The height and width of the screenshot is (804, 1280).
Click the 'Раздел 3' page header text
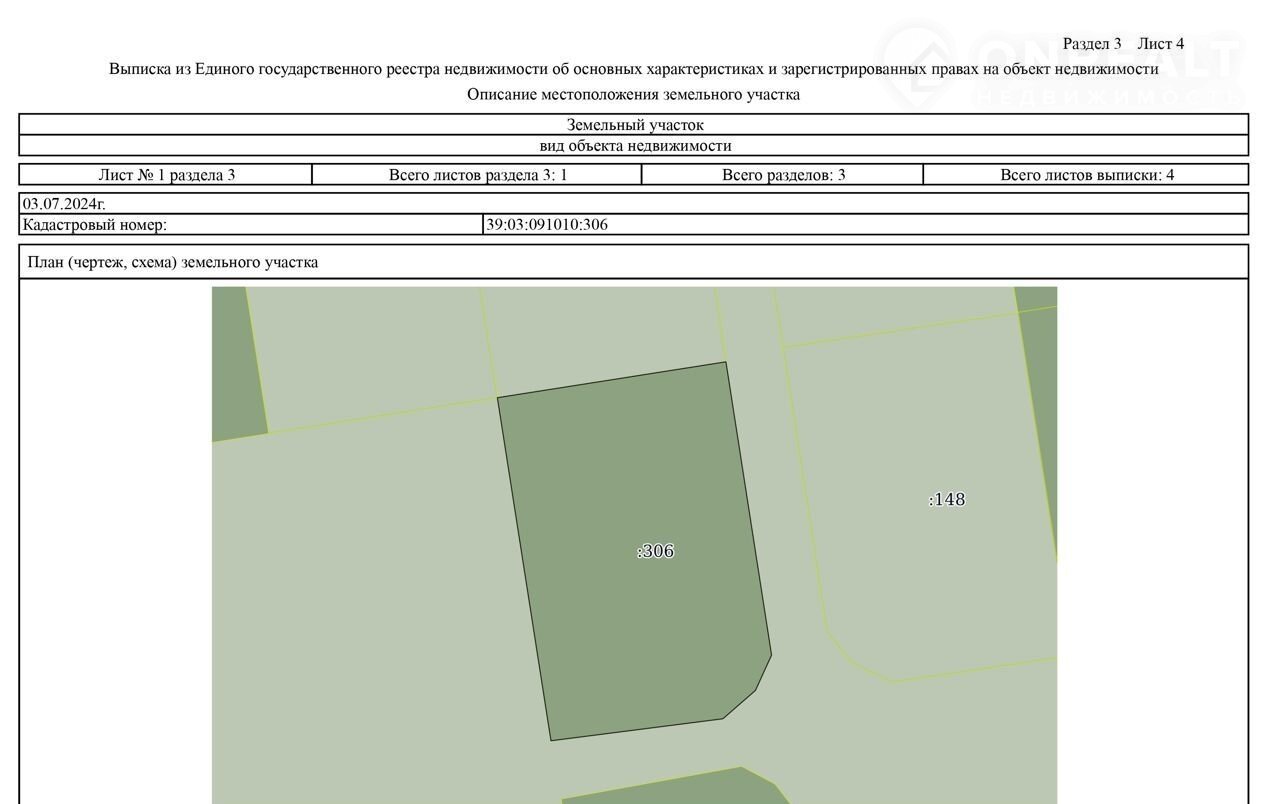pos(1091,44)
